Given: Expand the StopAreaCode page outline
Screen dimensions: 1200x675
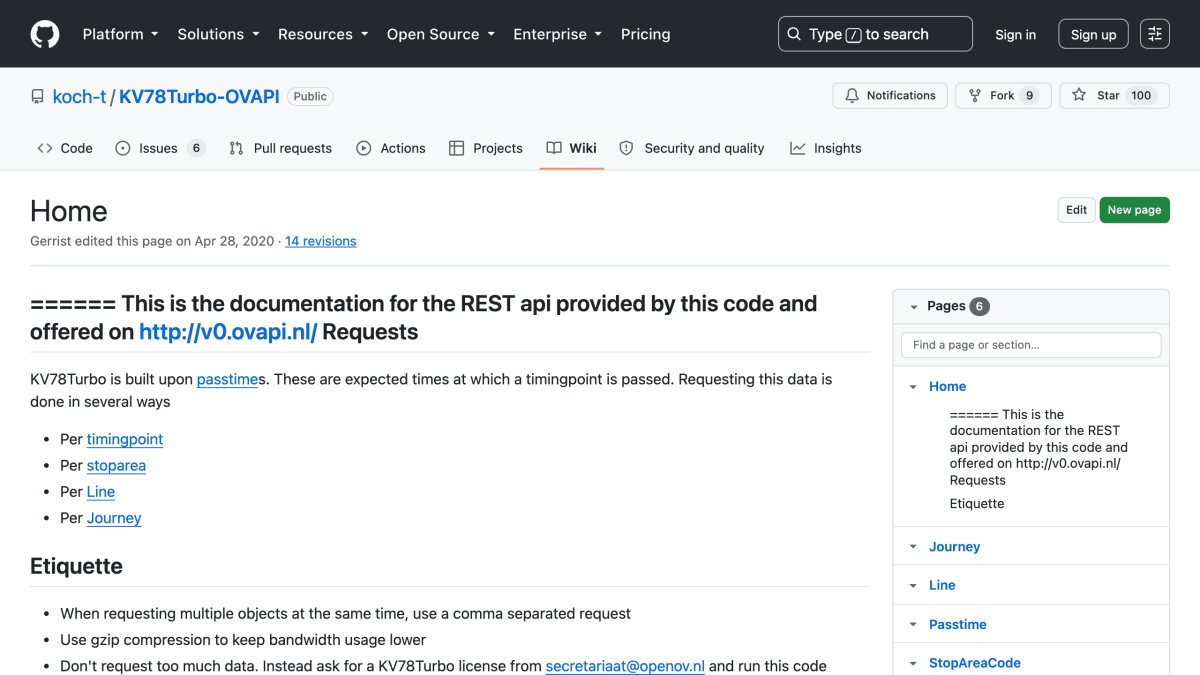Looking at the screenshot, I should (913, 663).
